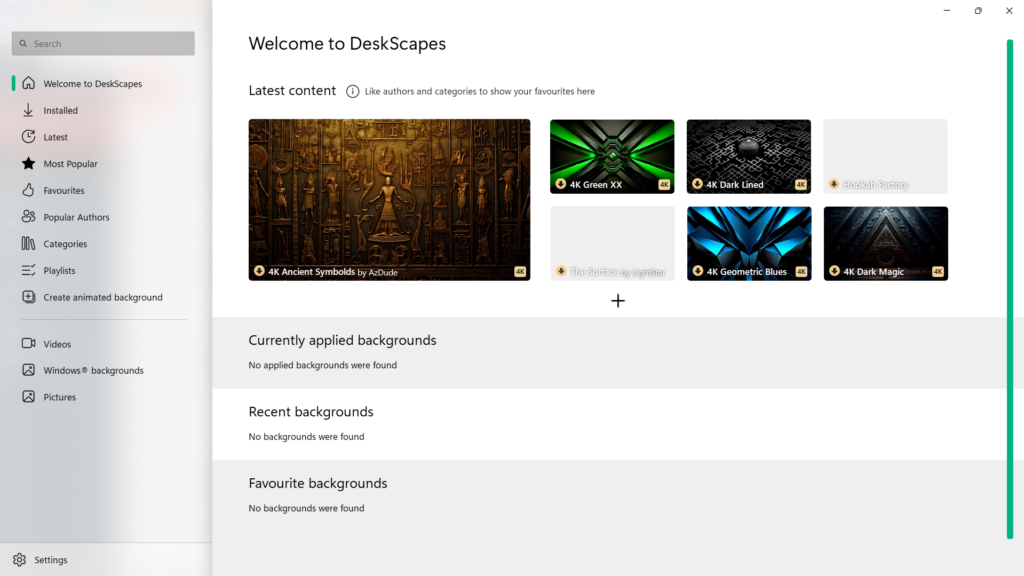The image size is (1024, 576).
Task: Select Create animated background
Action: [103, 297]
